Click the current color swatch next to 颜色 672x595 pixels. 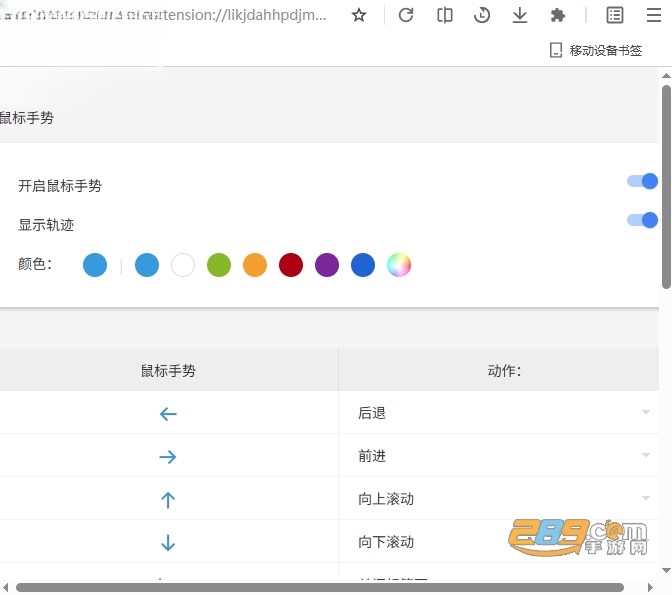(95, 265)
